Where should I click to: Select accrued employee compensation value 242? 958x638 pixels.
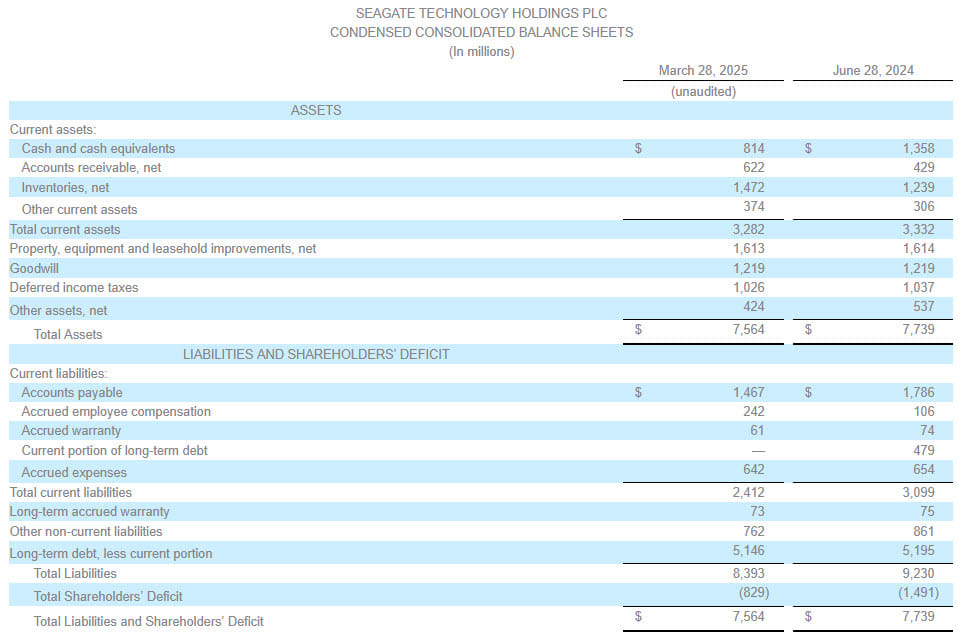click(x=754, y=412)
